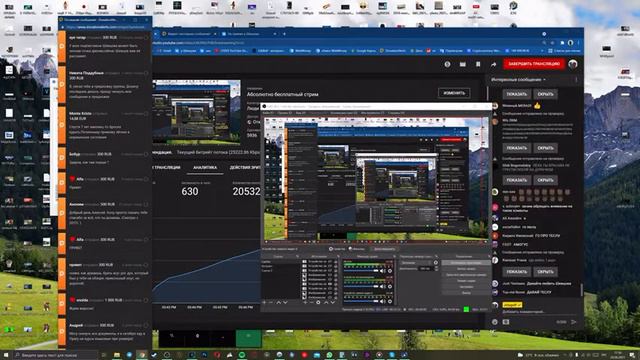Screen dimensions: 640x360
Task: Click Режим студии in OBS controls
Action: [x=466, y=281]
